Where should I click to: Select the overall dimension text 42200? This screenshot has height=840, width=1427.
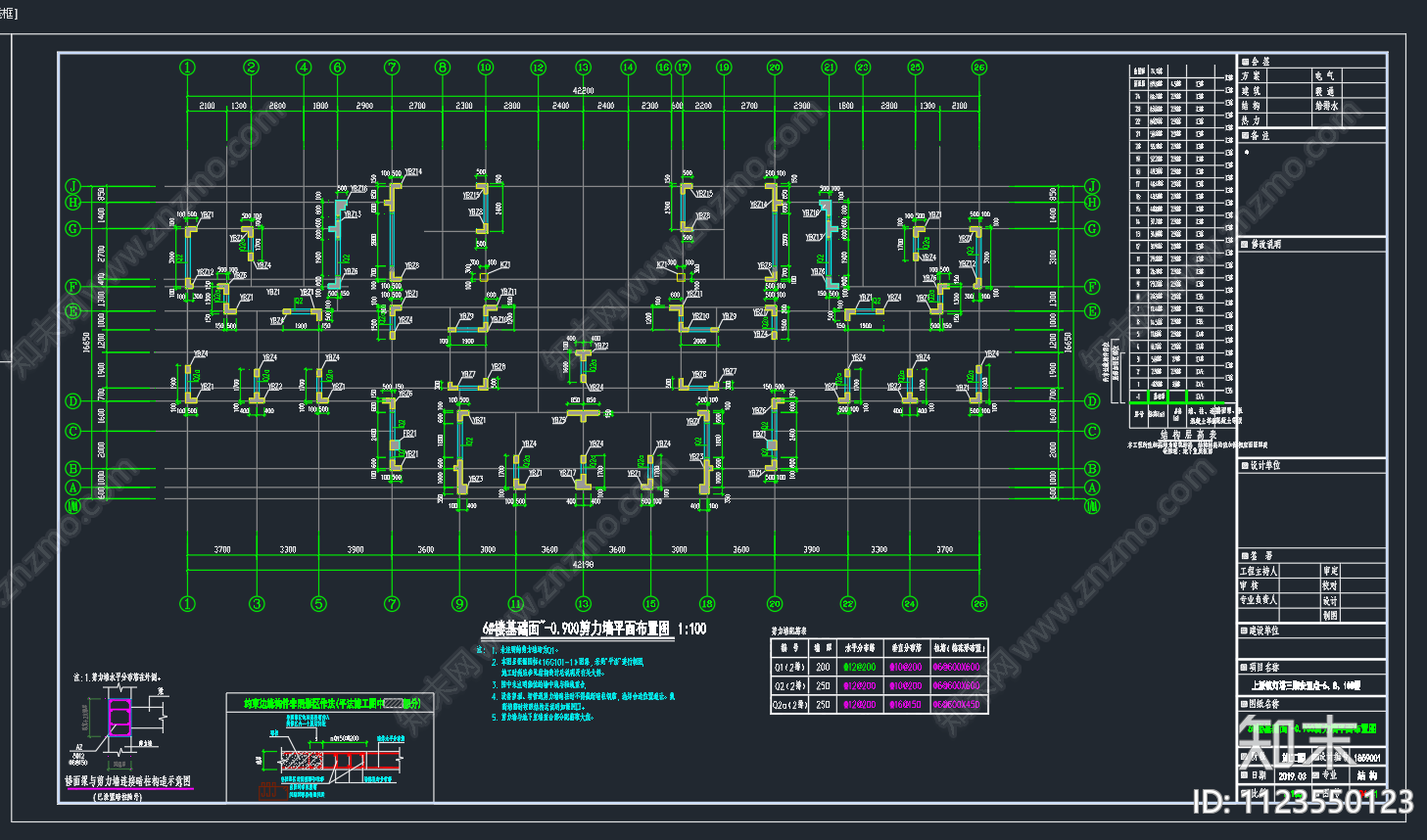[x=584, y=90]
